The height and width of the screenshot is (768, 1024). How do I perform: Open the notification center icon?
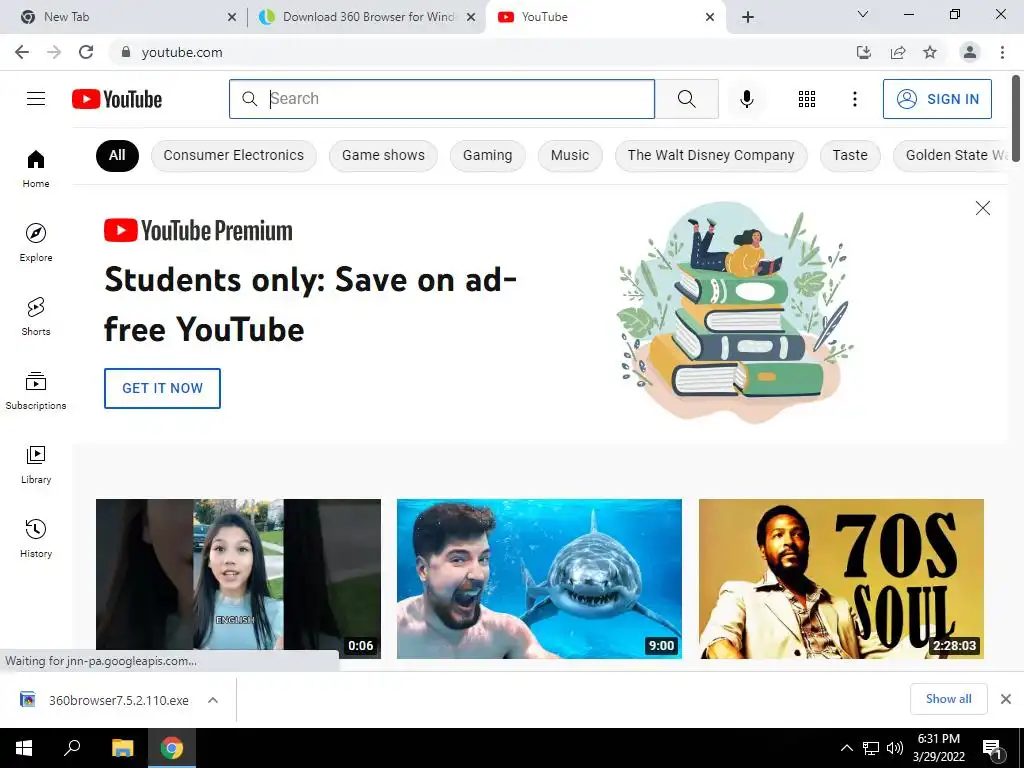pos(993,749)
